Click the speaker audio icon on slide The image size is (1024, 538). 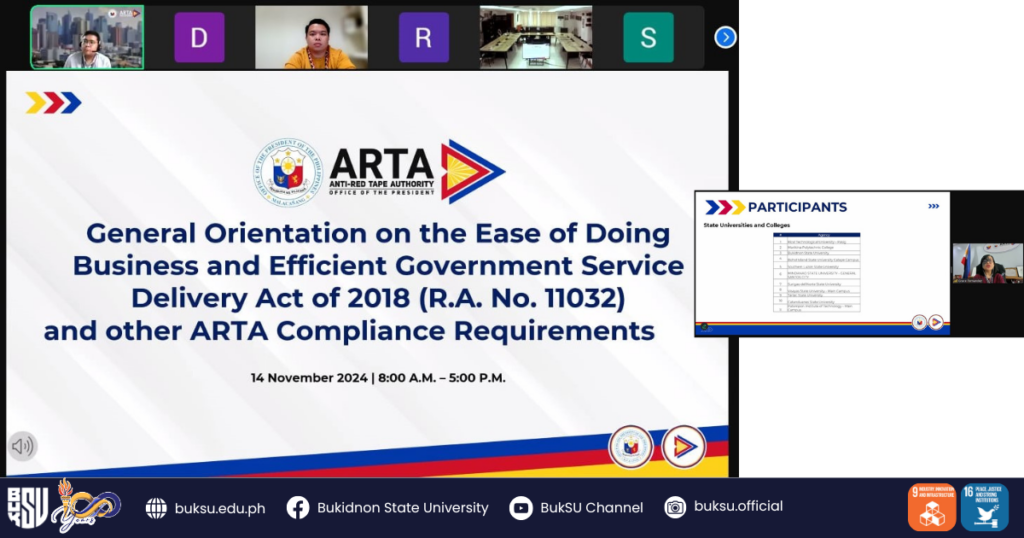[x=22, y=447]
